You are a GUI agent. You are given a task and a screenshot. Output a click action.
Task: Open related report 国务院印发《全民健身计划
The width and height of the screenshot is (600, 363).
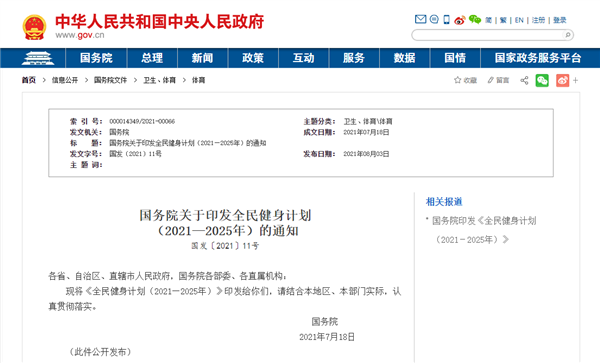(x=484, y=221)
